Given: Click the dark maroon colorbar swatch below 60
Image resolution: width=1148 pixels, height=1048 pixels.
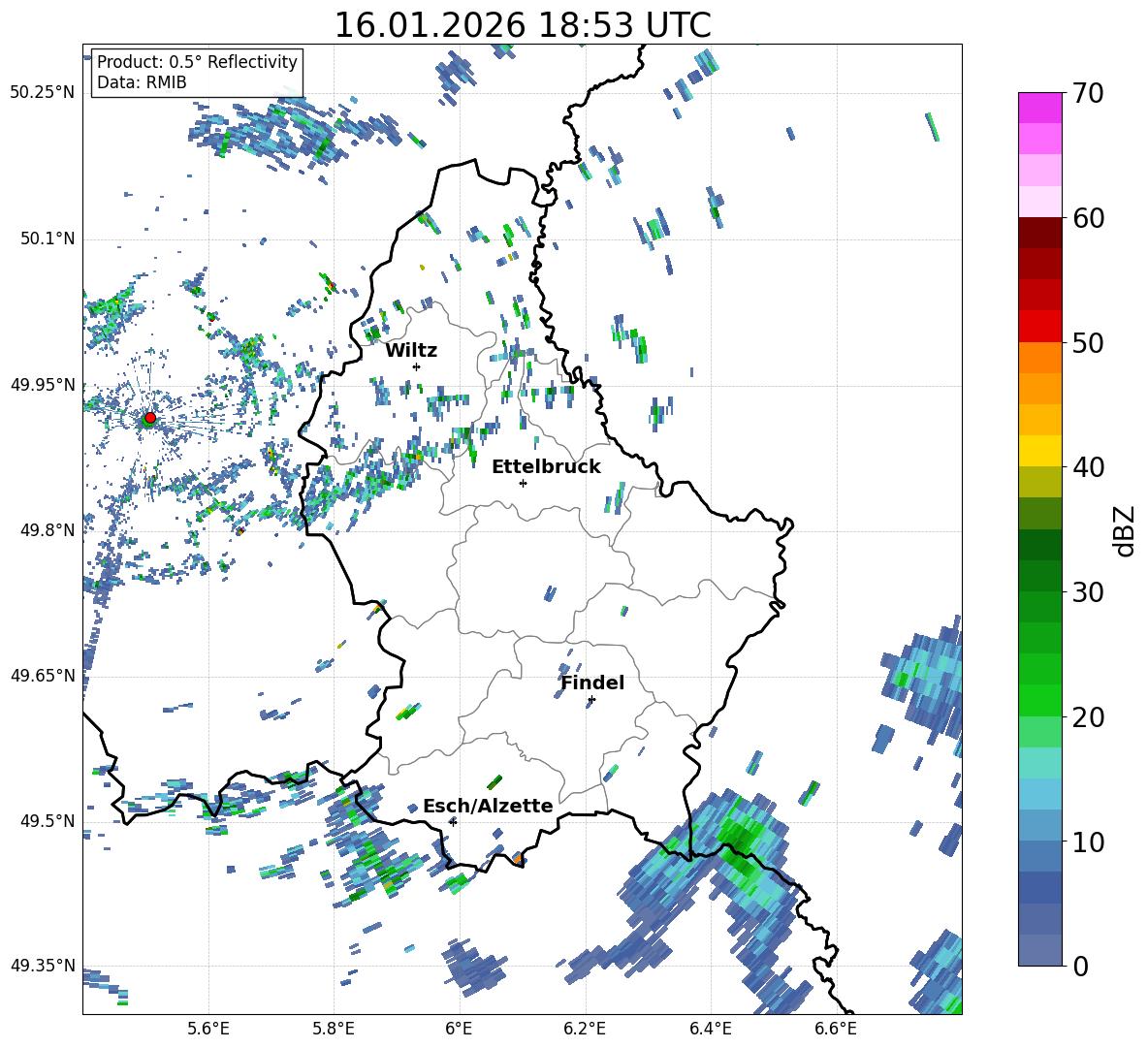Looking at the screenshot, I should 1039,233.
